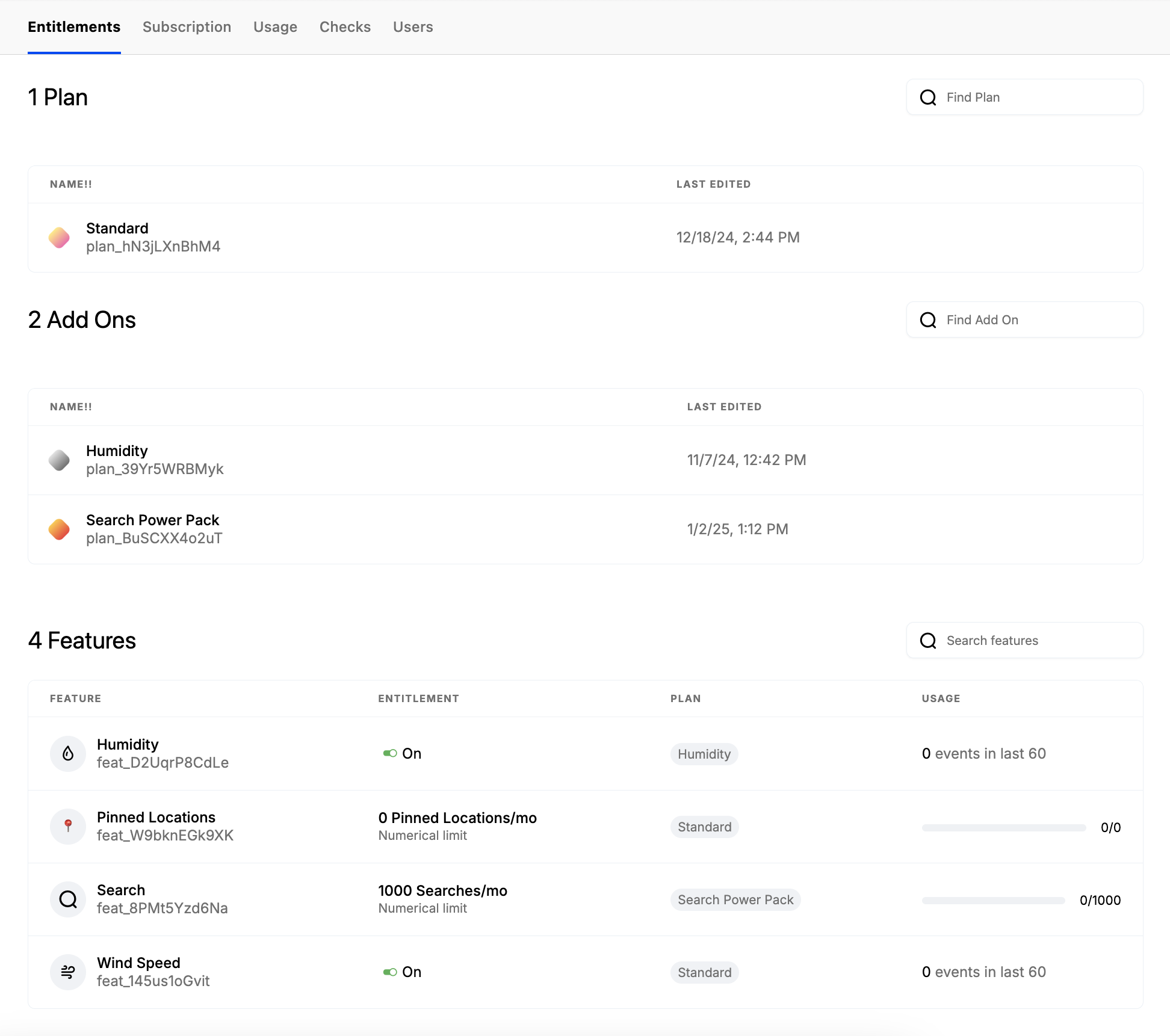The image size is (1170, 1036).
Task: Go to the Users tab
Action: 413,27
